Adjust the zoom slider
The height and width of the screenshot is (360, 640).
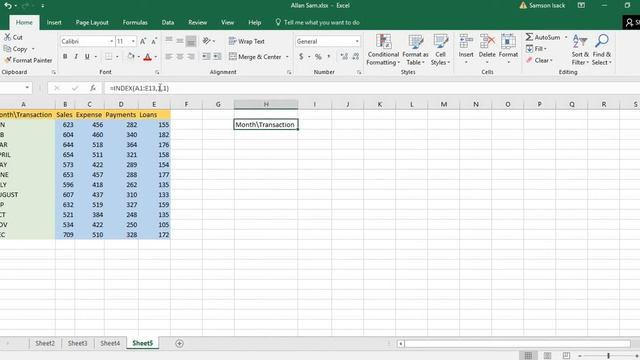tap(608, 356)
